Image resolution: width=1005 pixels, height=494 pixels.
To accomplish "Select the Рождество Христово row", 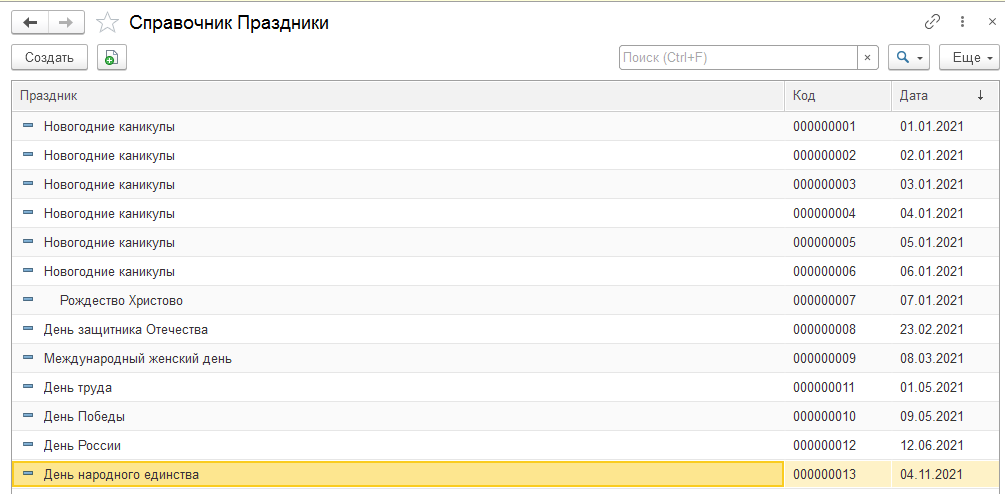I will (121, 300).
